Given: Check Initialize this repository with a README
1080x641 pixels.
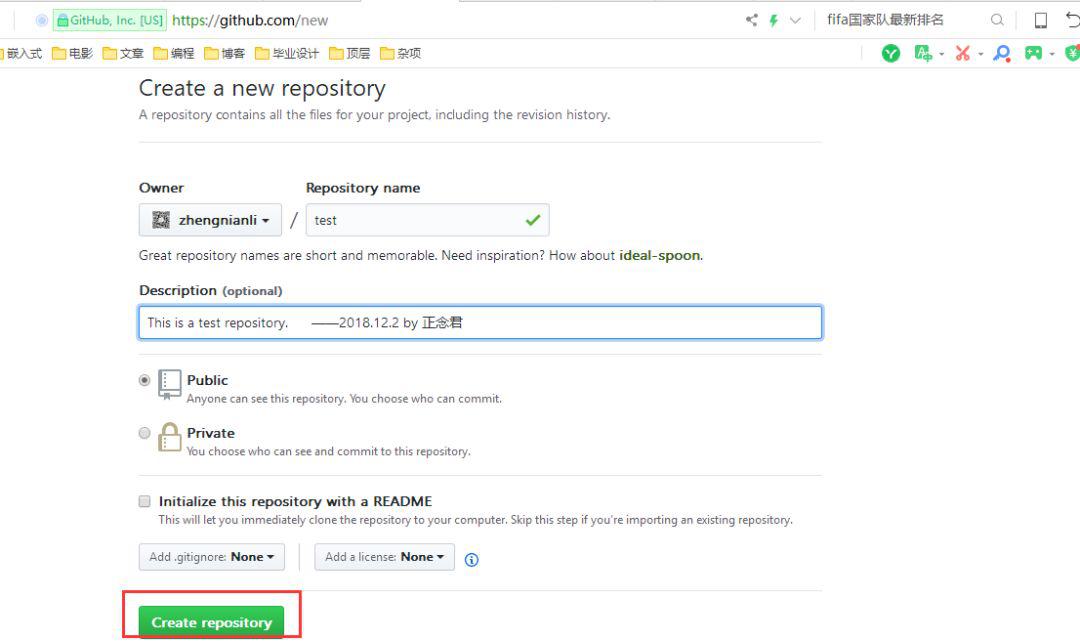Looking at the screenshot, I should pyautogui.click(x=144, y=501).
